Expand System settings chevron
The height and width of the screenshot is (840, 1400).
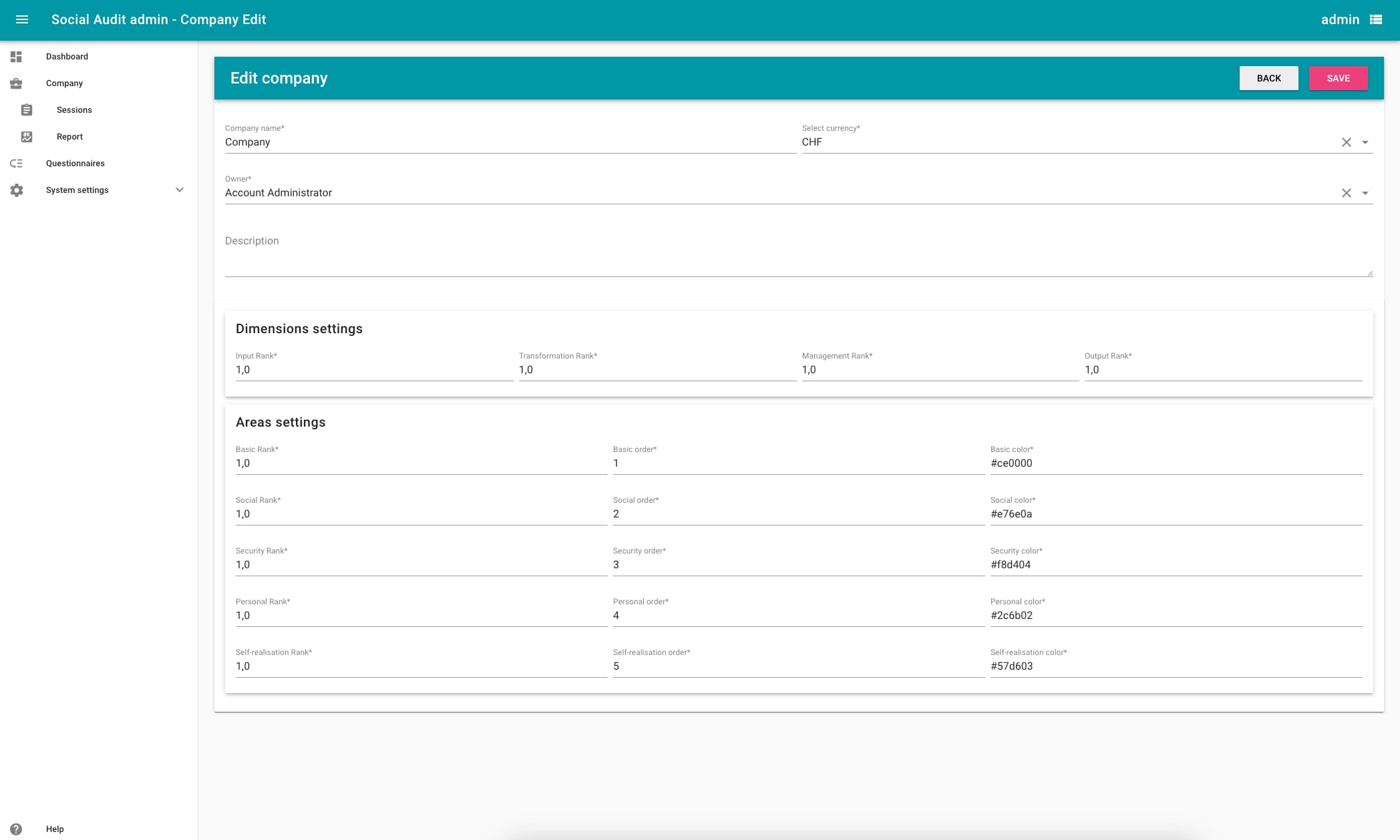click(180, 190)
